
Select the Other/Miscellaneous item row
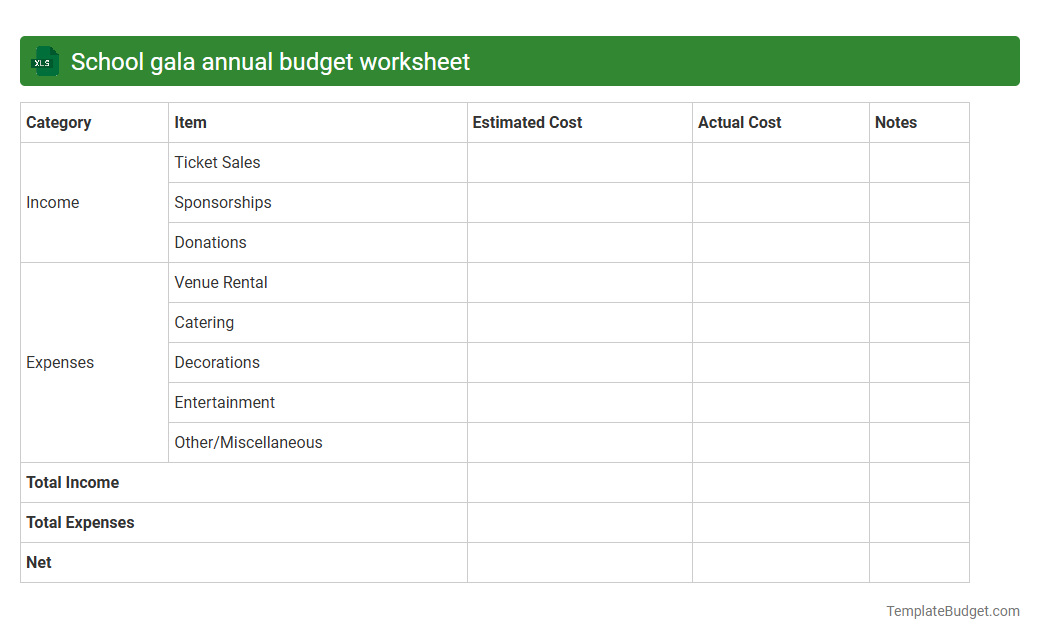coord(248,442)
